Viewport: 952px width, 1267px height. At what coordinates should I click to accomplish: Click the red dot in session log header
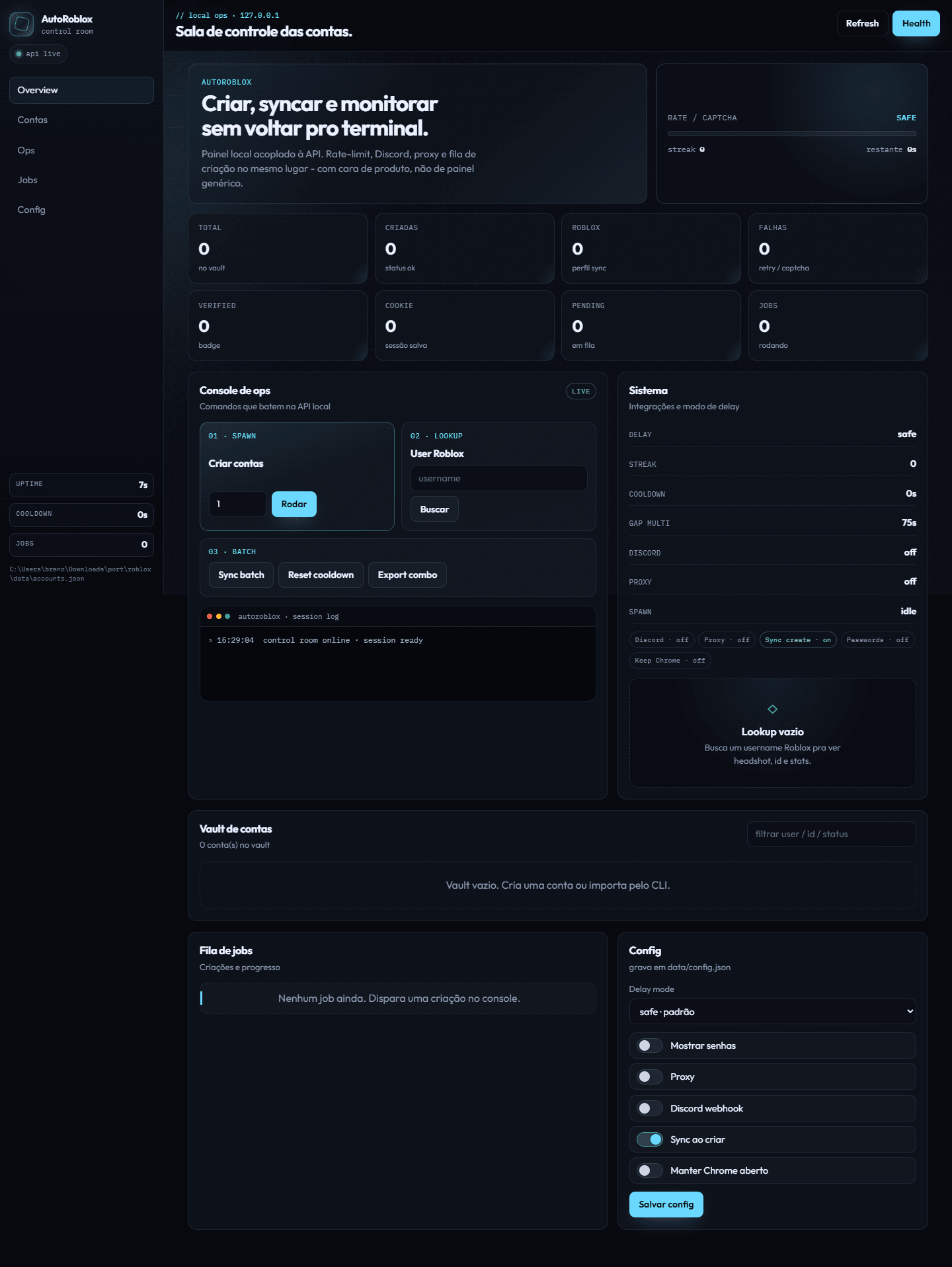(x=210, y=616)
